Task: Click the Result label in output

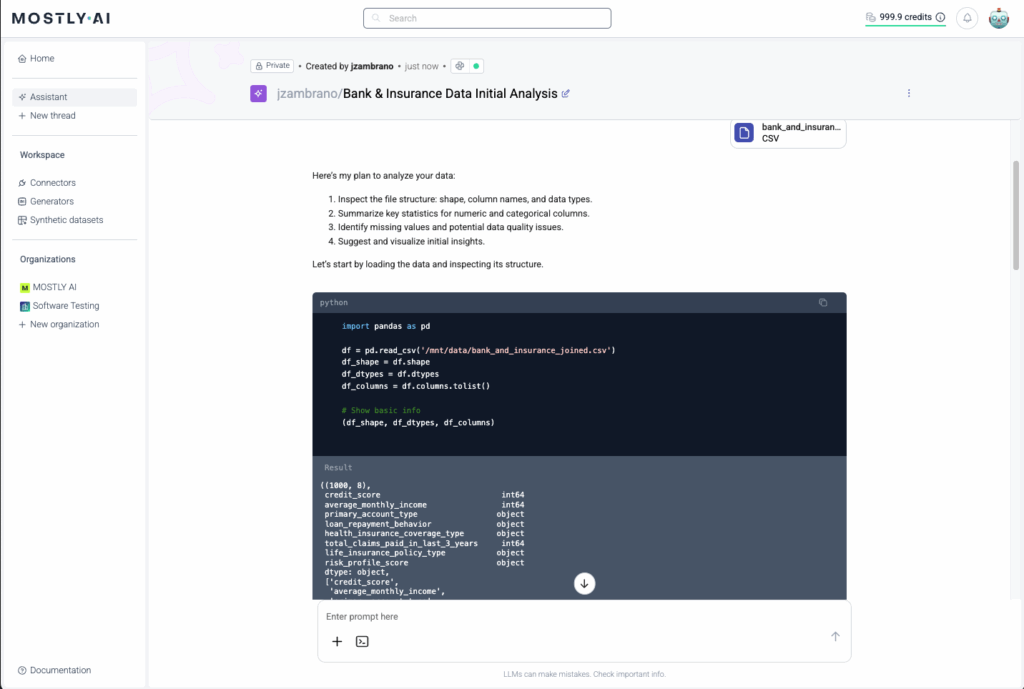Action: [338, 468]
